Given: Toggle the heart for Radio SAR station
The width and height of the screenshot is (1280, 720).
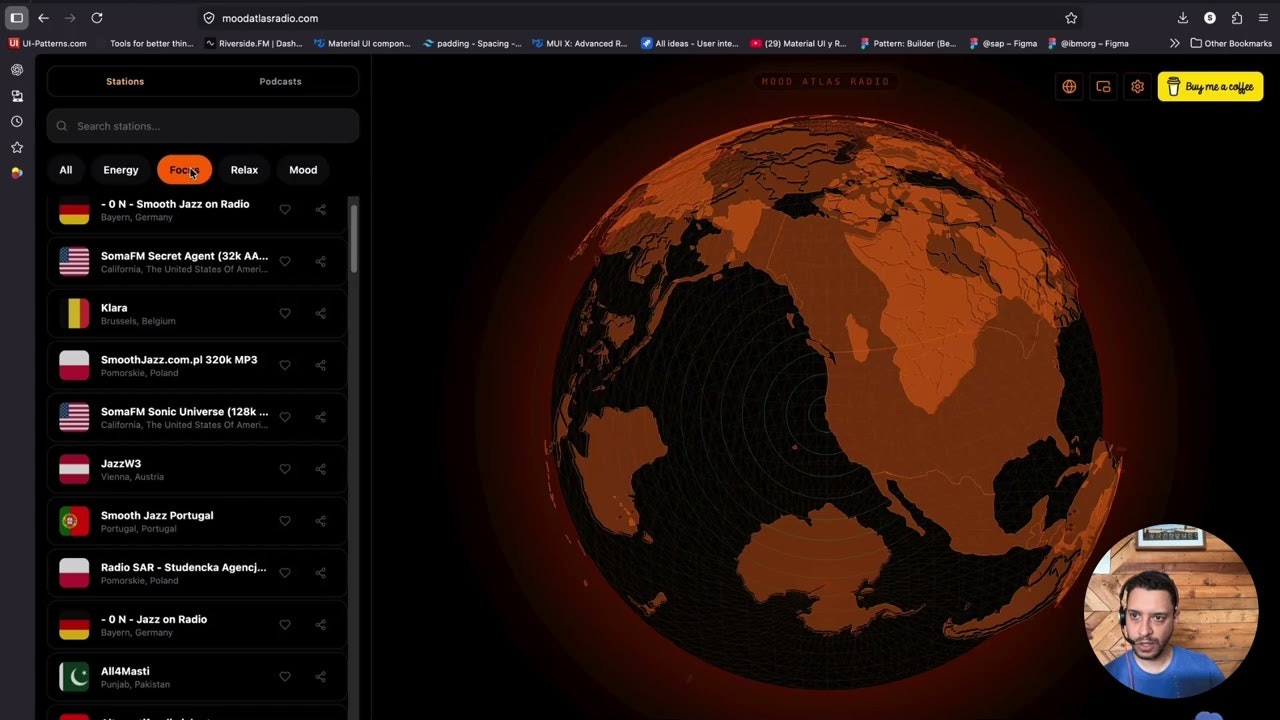Looking at the screenshot, I should (x=285, y=573).
